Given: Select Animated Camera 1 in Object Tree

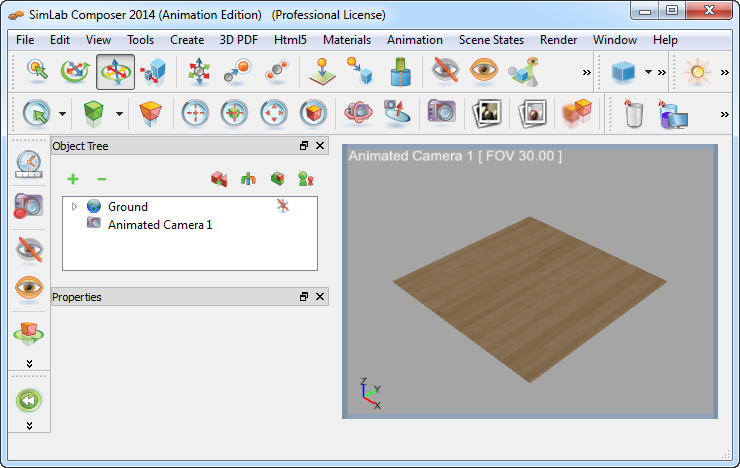Looking at the screenshot, I should (160, 225).
